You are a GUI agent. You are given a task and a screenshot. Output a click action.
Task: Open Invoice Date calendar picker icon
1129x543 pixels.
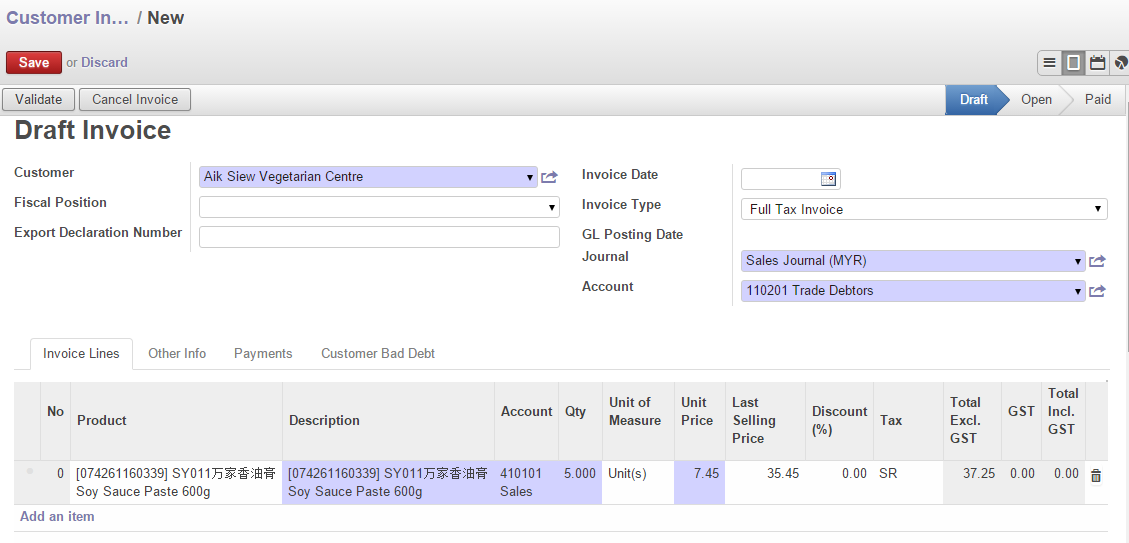828,179
